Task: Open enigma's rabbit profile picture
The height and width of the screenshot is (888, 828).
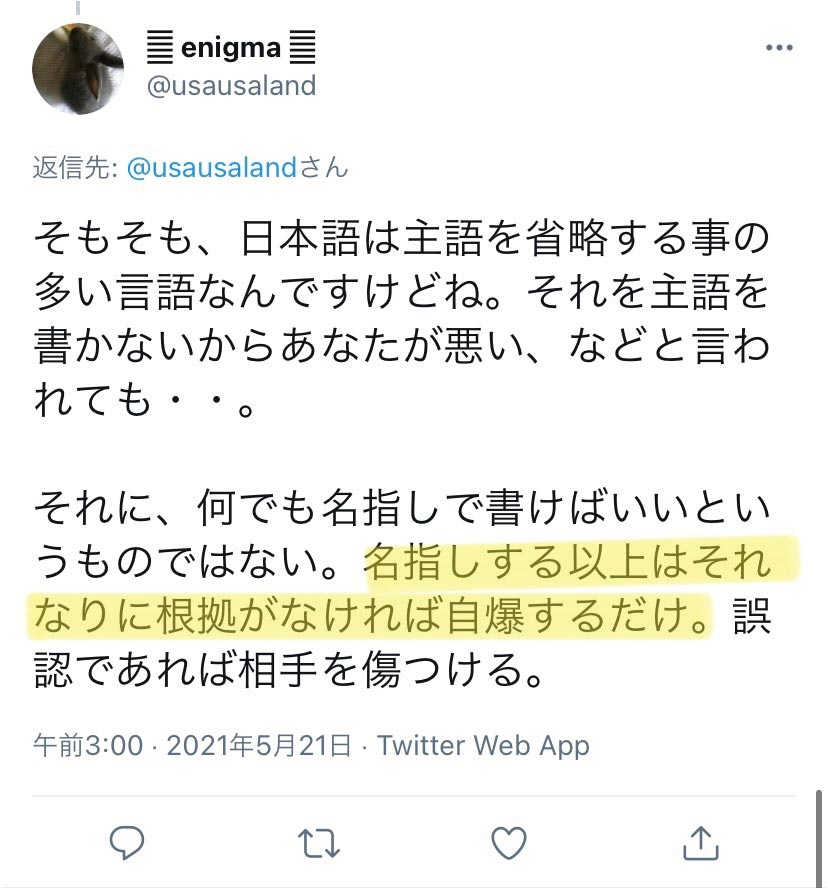Action: pyautogui.click(x=78, y=69)
